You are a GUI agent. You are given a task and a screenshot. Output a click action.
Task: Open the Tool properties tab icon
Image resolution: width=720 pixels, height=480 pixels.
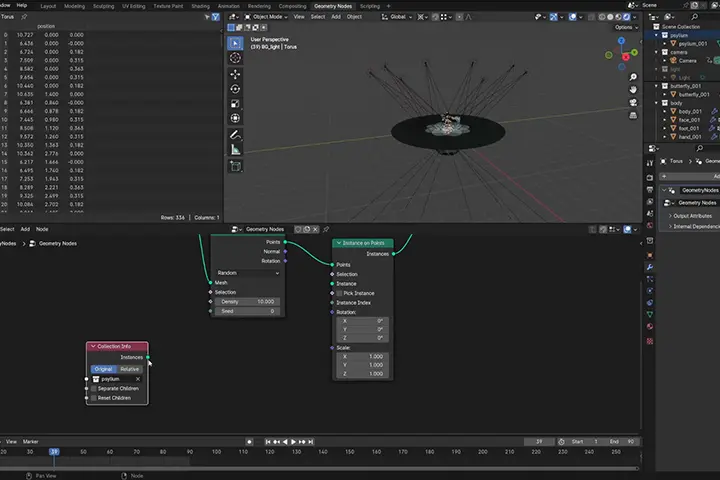pyautogui.click(x=650, y=164)
